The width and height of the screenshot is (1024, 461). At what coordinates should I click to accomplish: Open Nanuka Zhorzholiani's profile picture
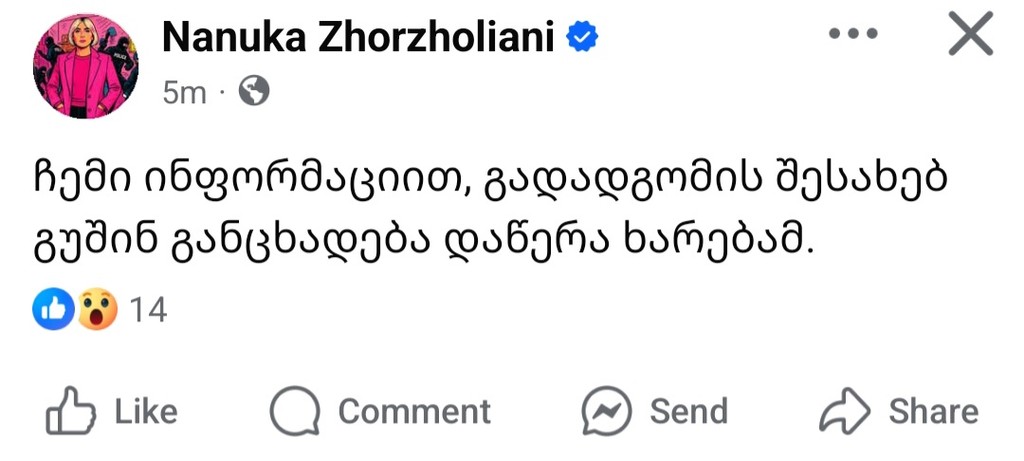pyautogui.click(x=86, y=68)
